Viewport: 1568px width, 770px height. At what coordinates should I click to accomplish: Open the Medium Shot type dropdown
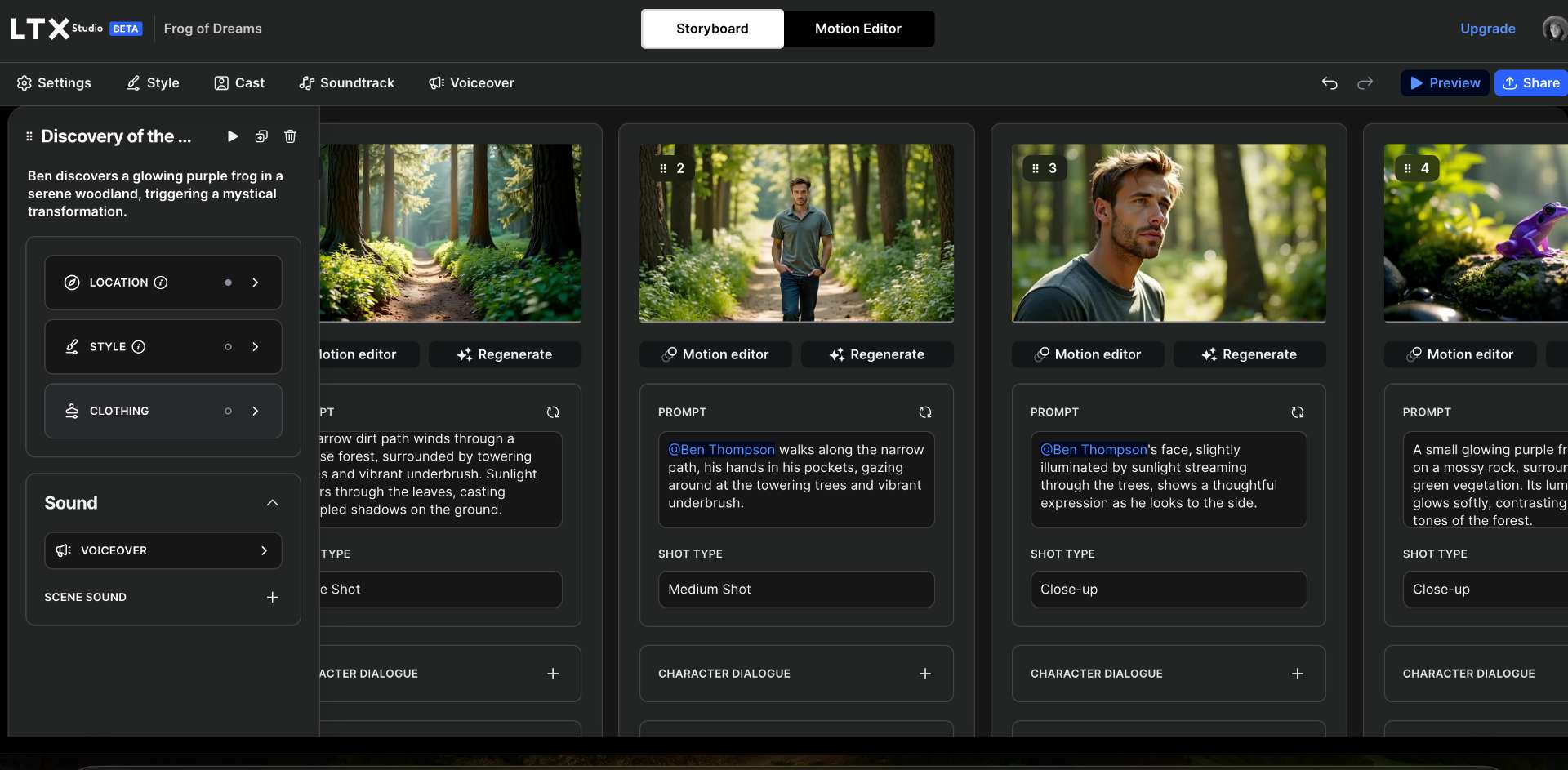(796, 590)
